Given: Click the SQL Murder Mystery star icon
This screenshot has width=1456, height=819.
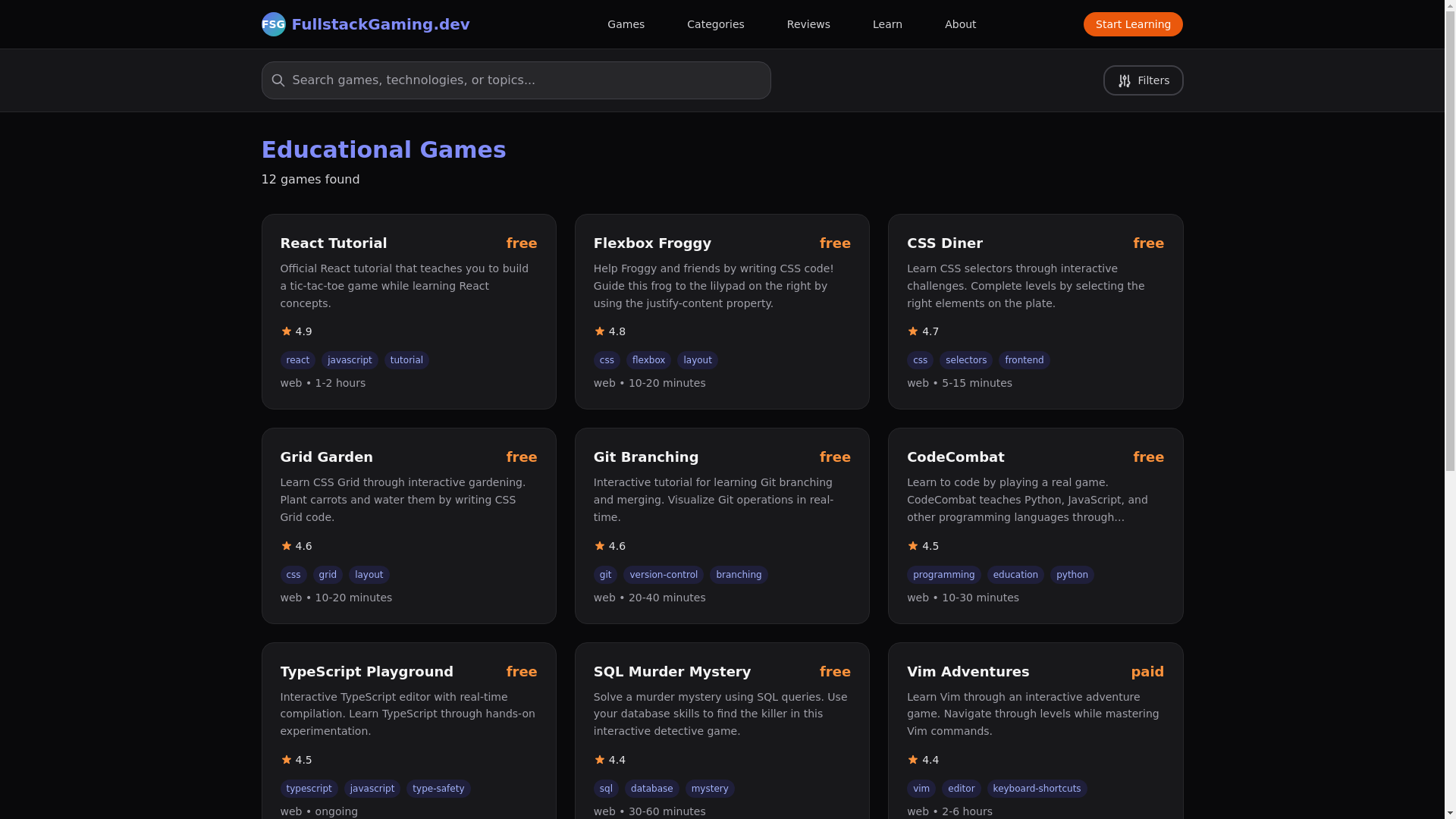Looking at the screenshot, I should (599, 759).
